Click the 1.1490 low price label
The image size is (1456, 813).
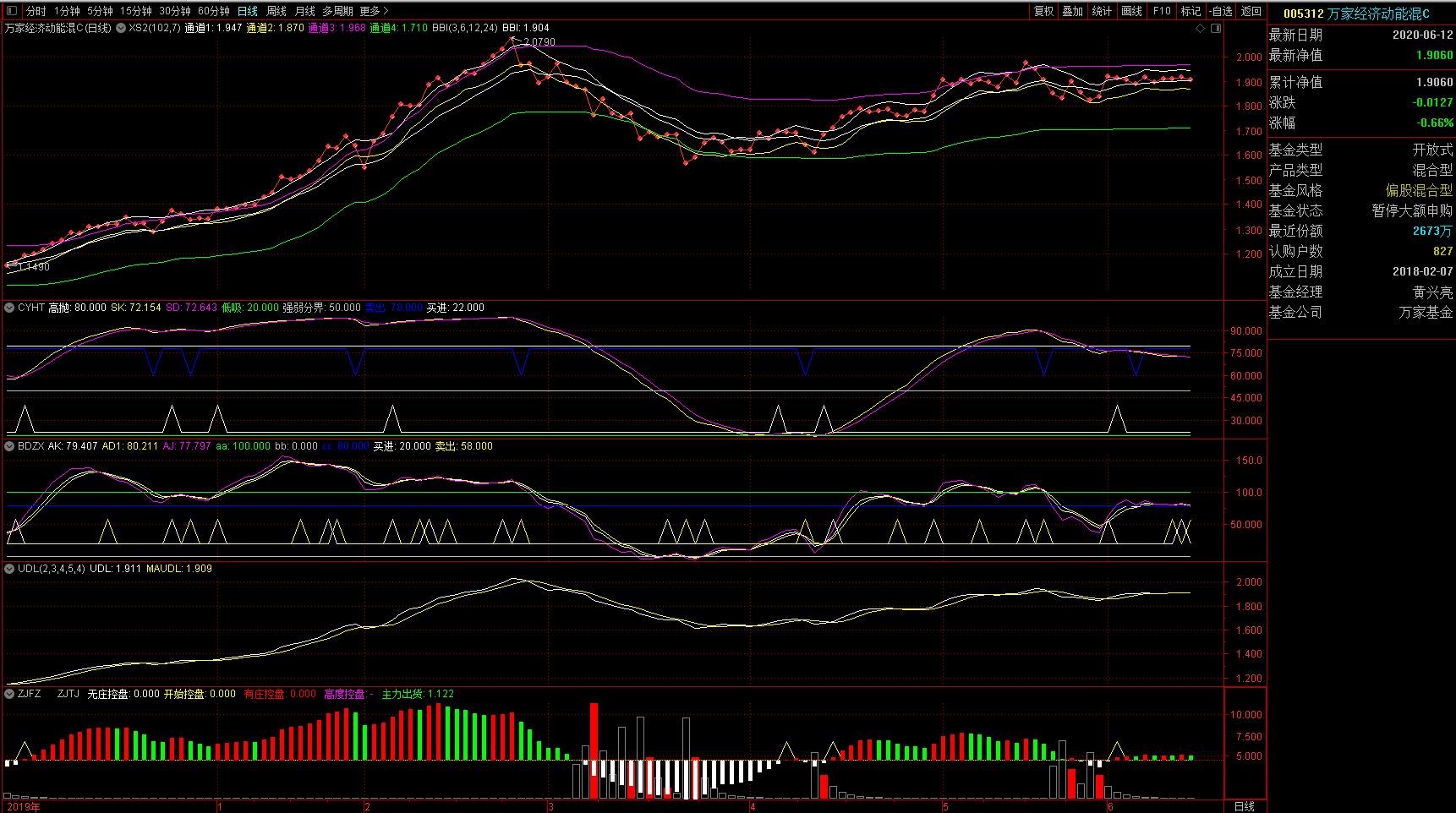(x=34, y=267)
